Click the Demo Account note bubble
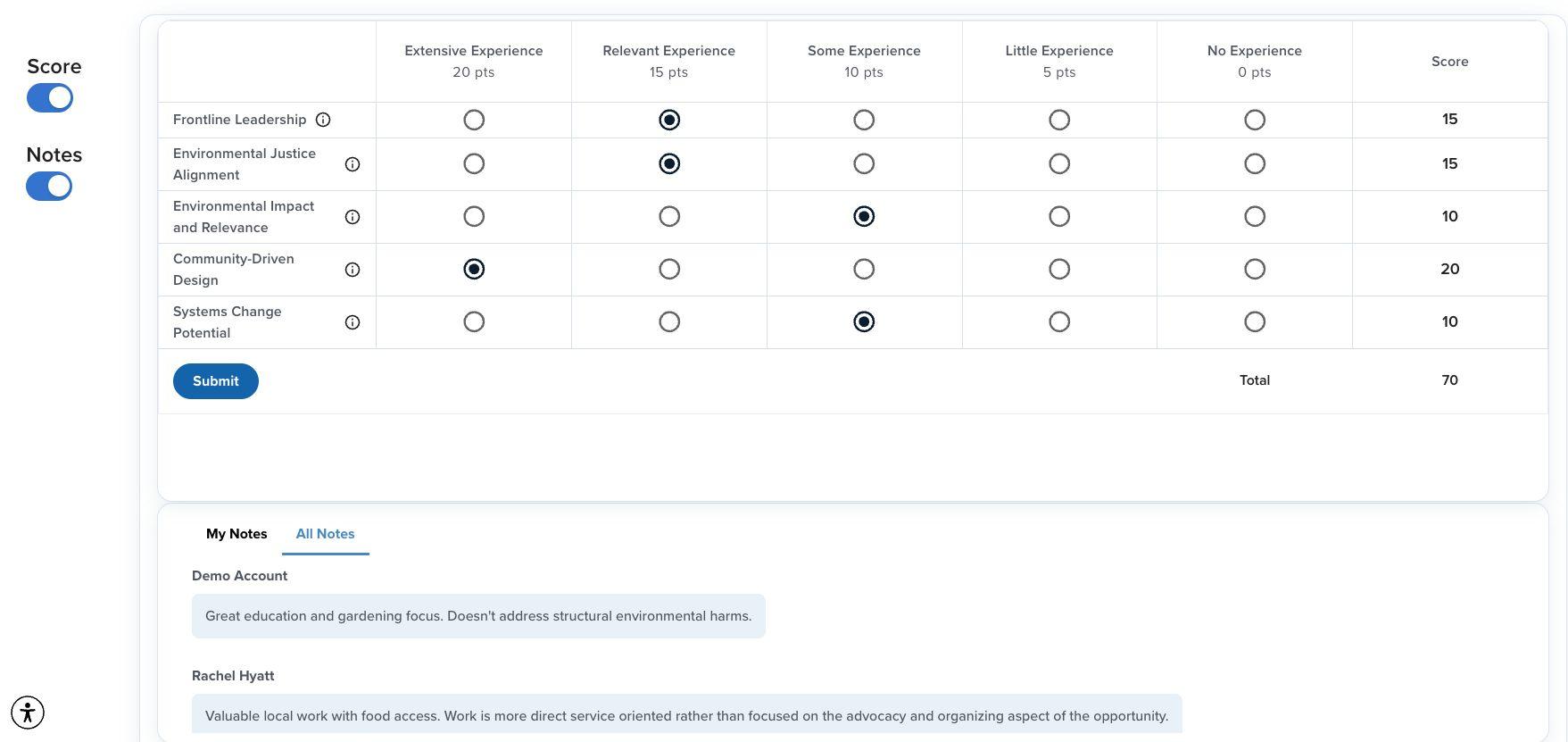 [478, 616]
